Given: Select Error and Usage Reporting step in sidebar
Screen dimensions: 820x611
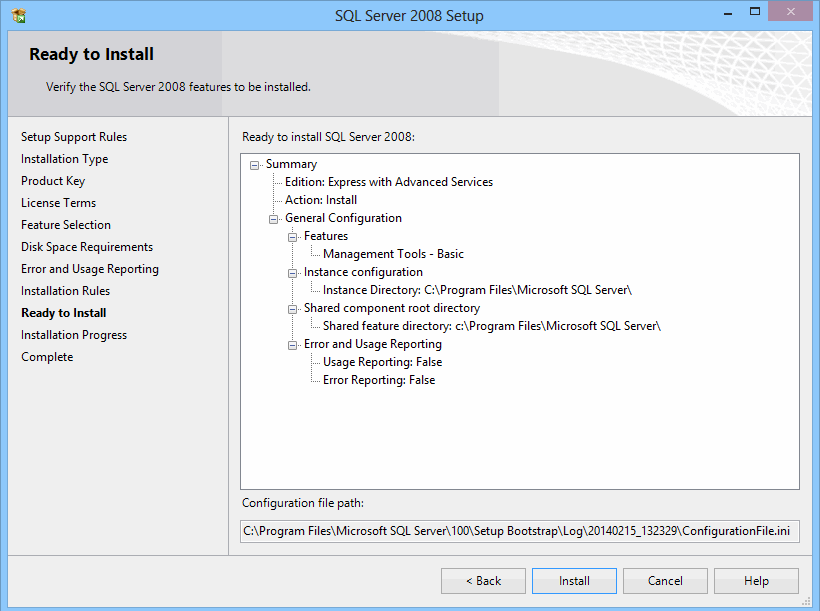Looking at the screenshot, I should 90,269.
